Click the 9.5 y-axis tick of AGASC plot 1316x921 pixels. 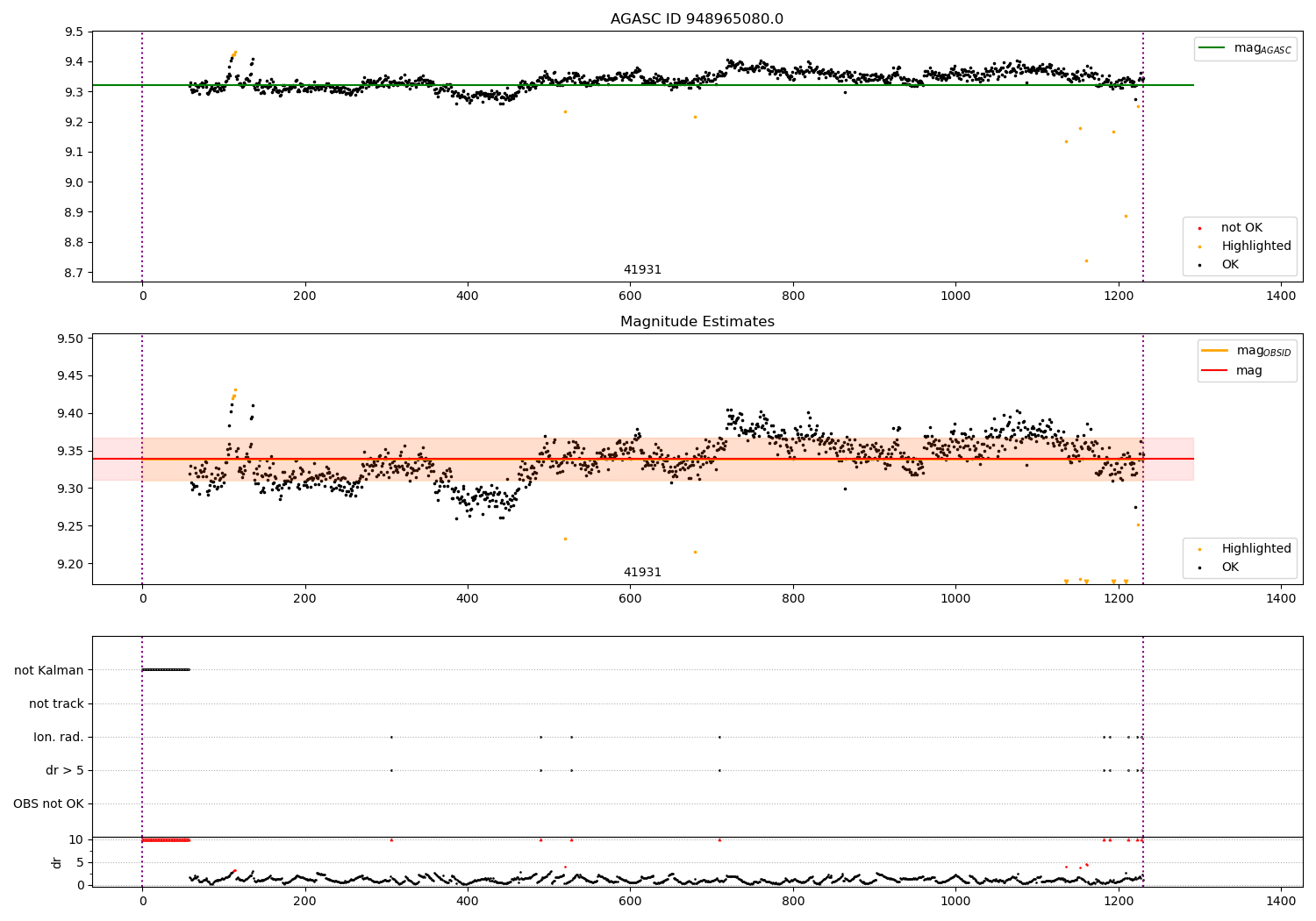[75, 32]
